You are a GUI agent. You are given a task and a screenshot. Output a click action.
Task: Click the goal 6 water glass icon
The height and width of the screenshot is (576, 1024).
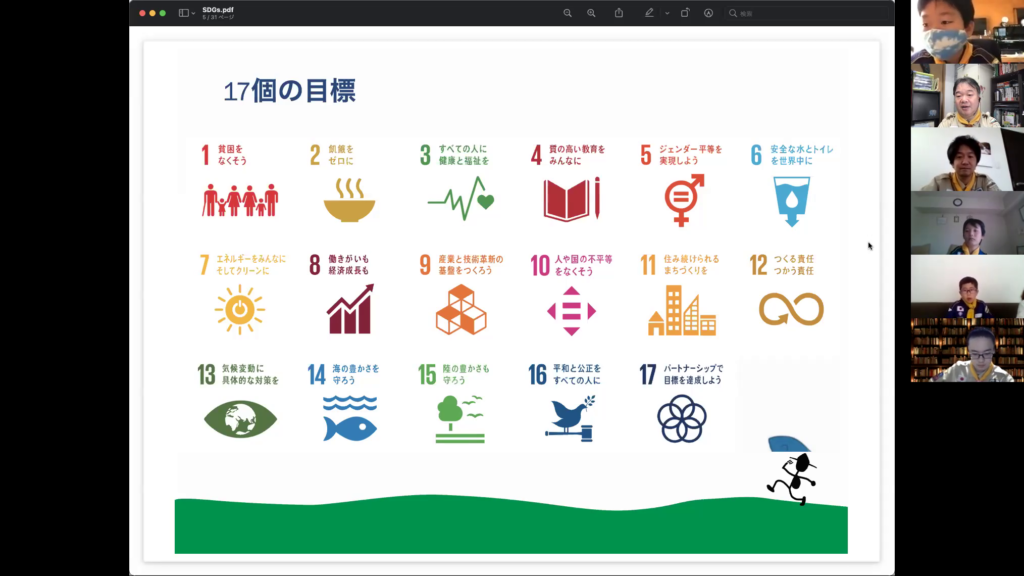coord(792,201)
